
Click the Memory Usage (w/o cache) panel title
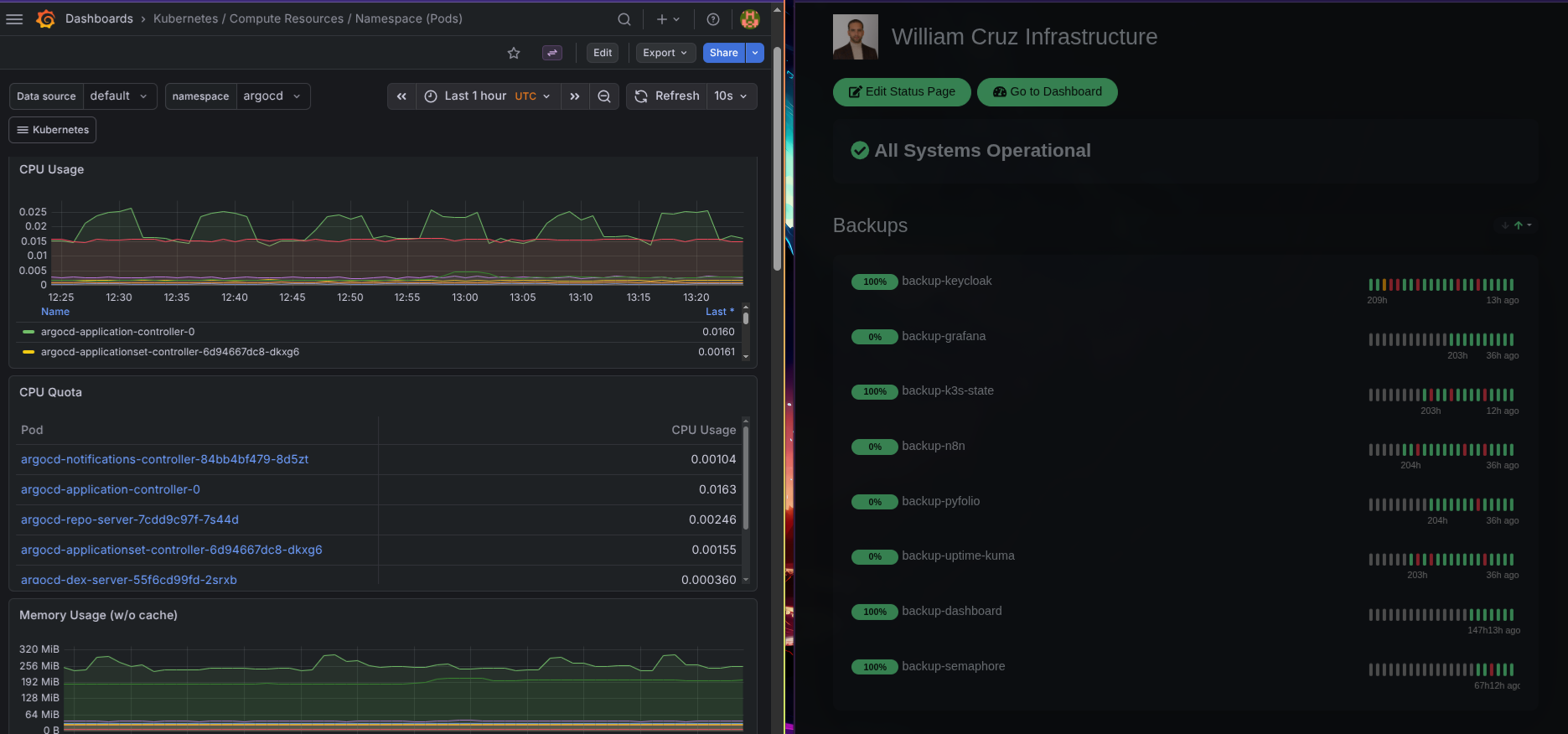[99, 615]
